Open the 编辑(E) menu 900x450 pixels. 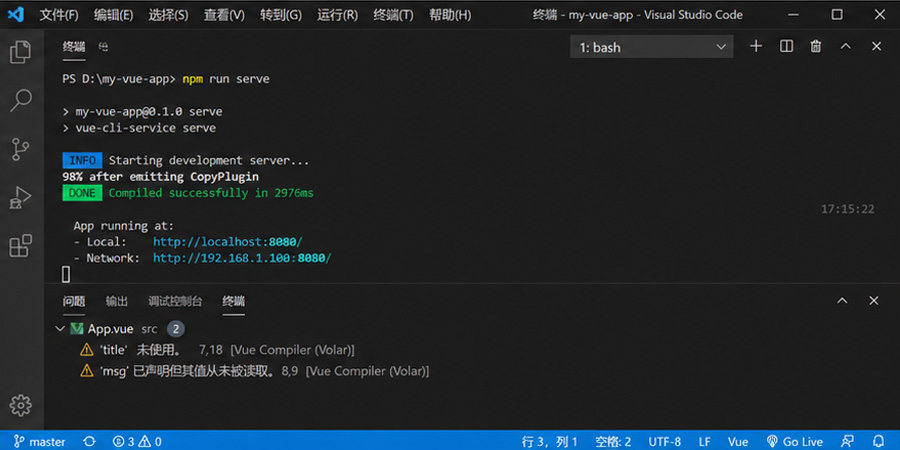(113, 15)
